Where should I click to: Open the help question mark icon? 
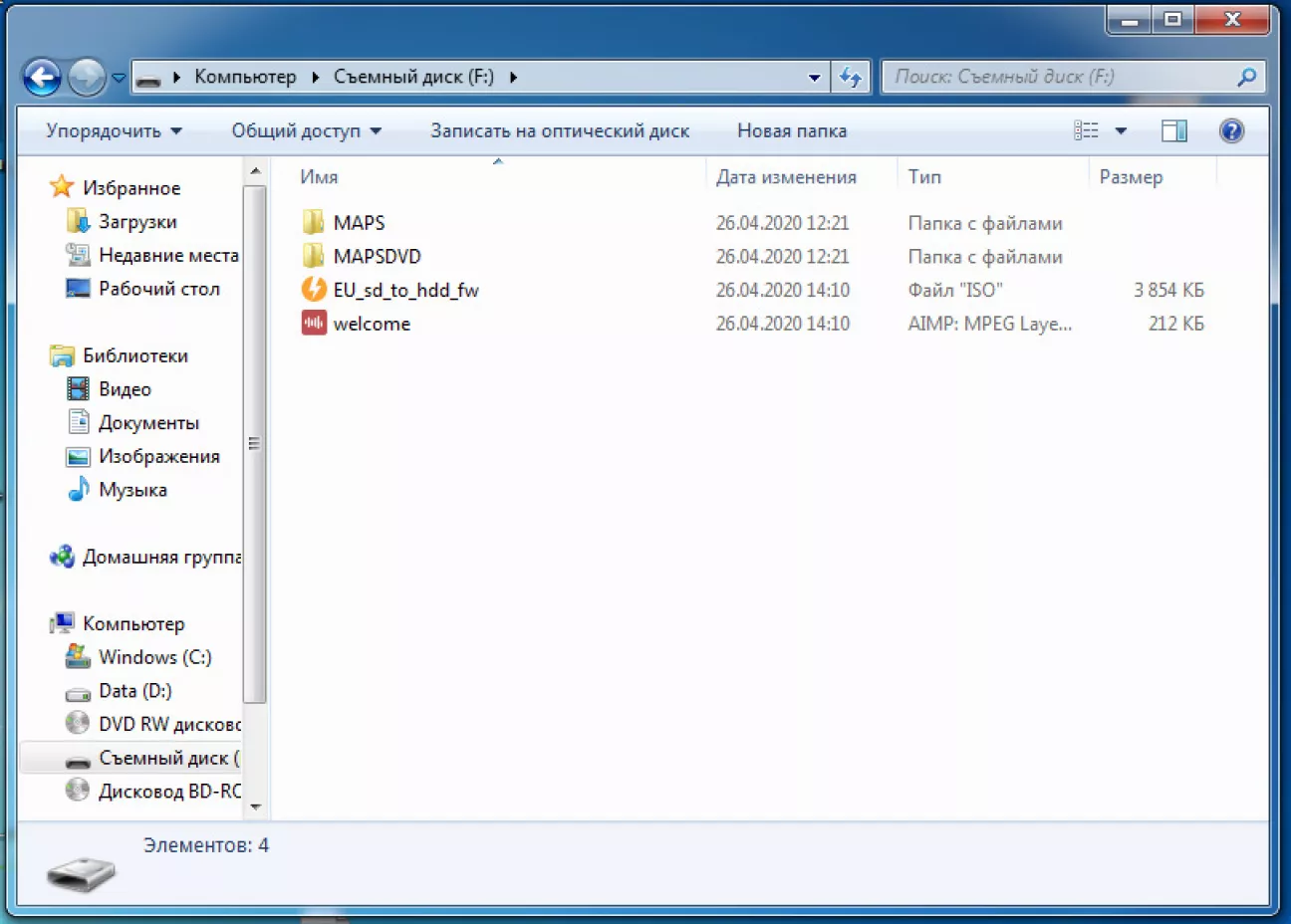tap(1231, 130)
